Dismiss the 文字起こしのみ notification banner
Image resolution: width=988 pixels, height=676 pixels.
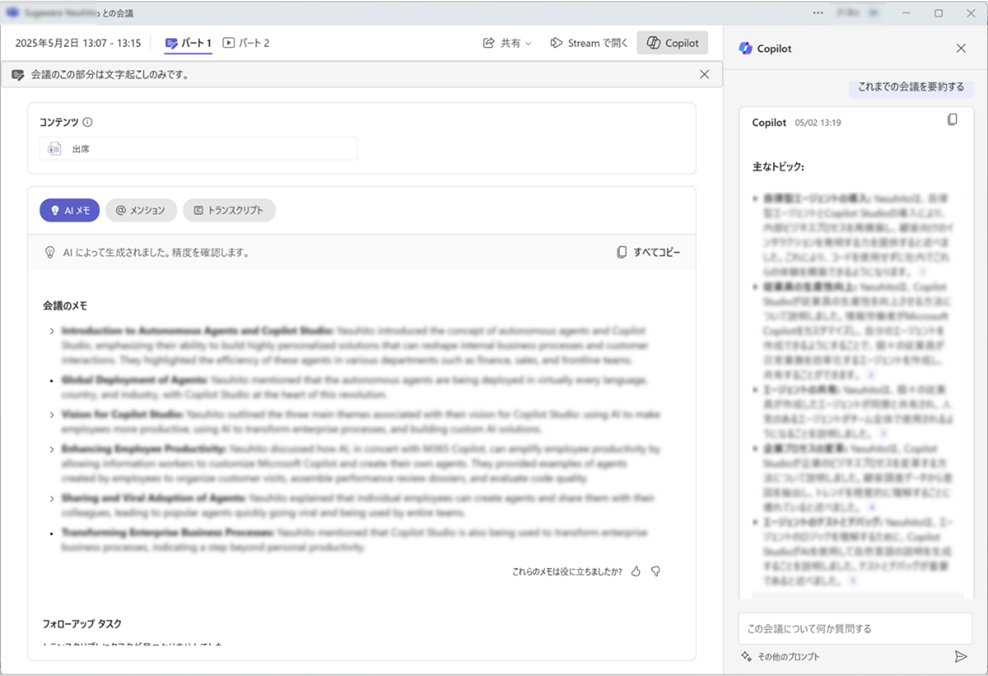pyautogui.click(x=704, y=74)
